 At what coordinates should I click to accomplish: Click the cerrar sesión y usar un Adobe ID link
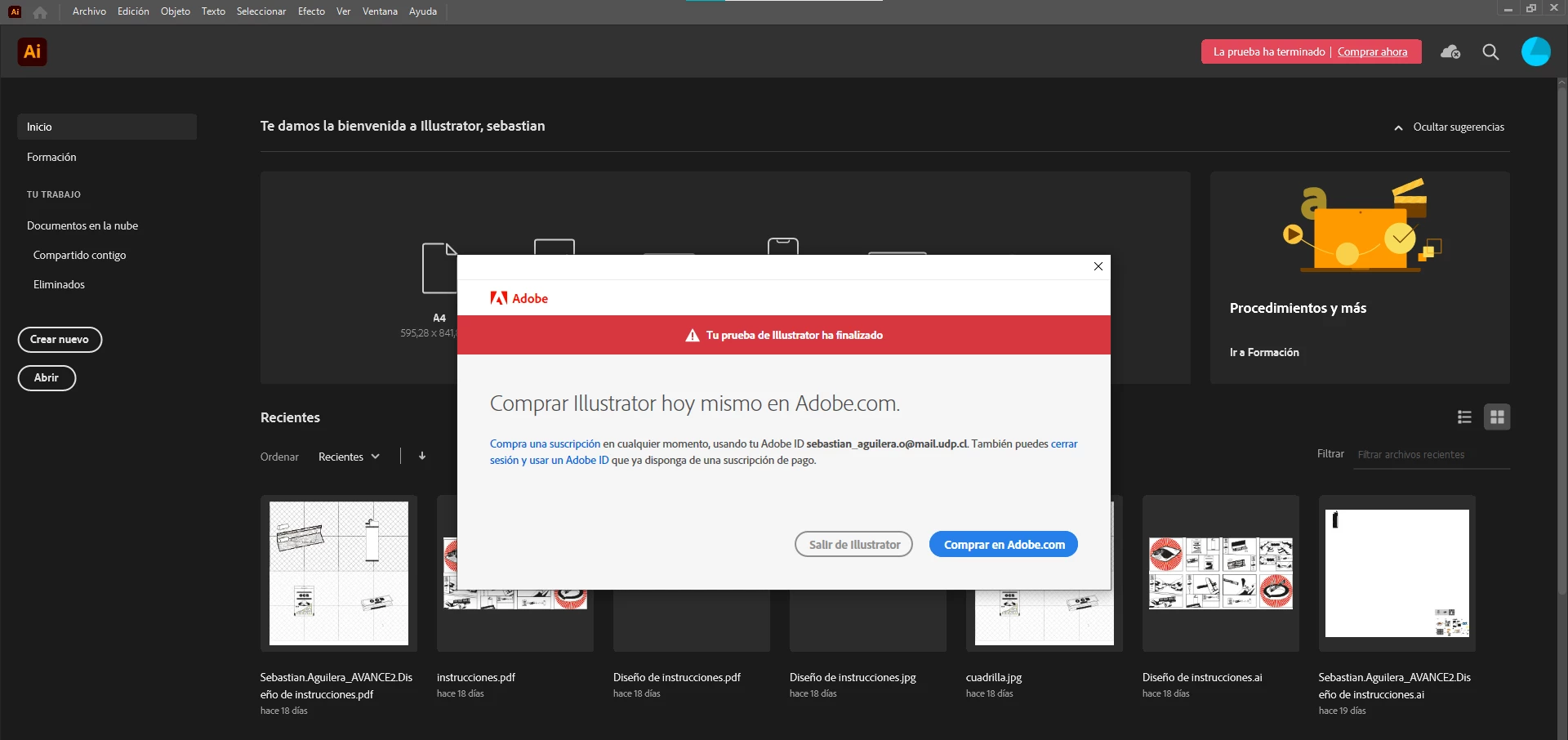click(549, 461)
